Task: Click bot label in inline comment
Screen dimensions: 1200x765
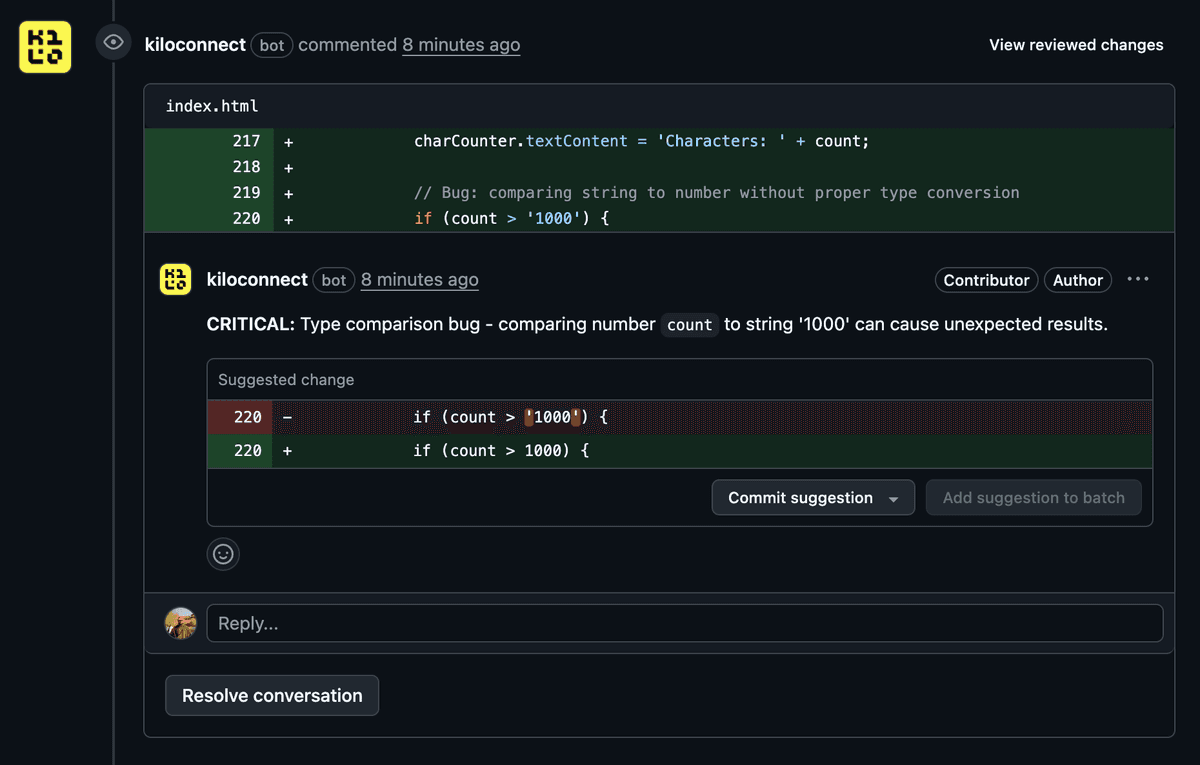Action: (334, 280)
